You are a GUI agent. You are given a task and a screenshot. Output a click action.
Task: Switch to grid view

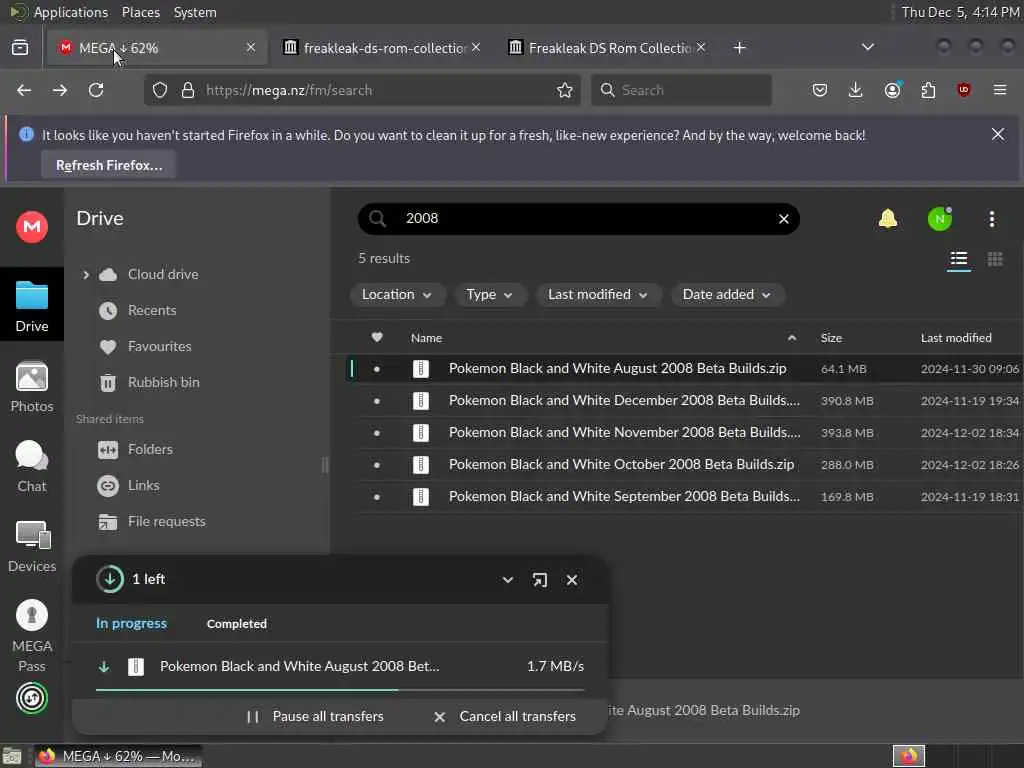[x=995, y=259]
